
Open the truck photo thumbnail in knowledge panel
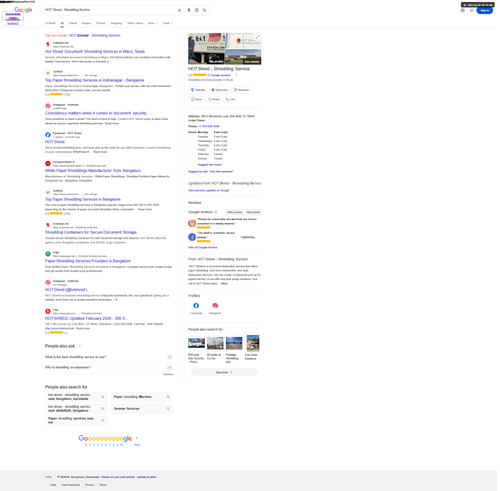point(207,49)
